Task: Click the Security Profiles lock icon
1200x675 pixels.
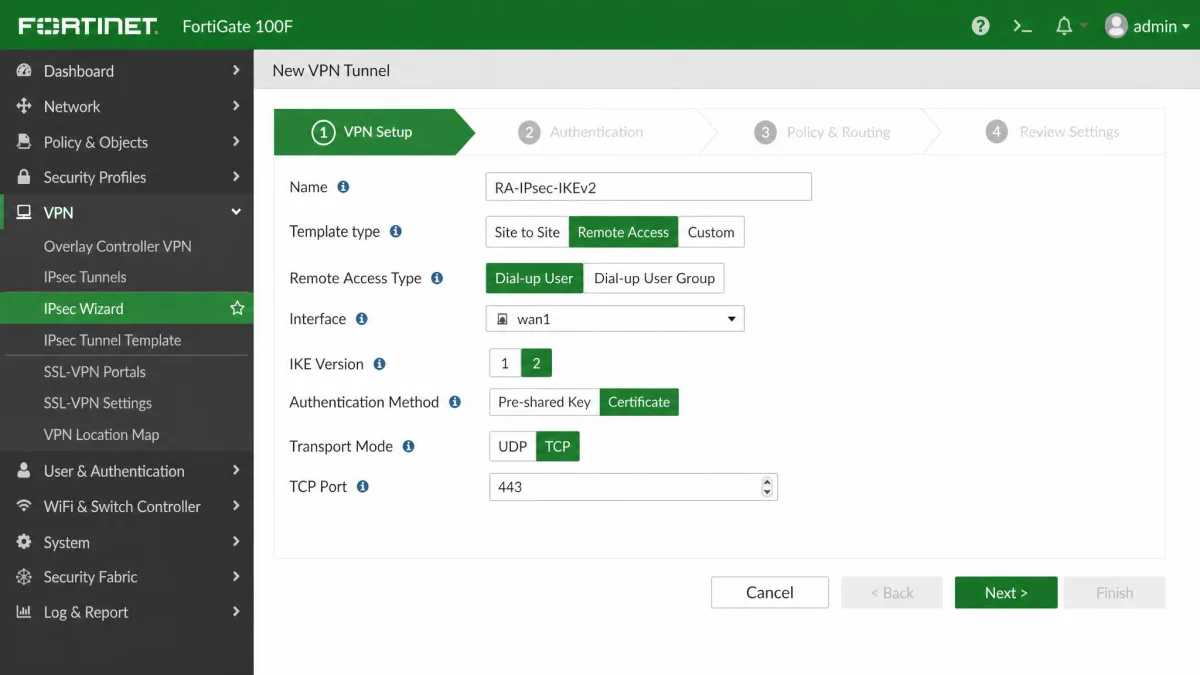Action: 24,177
